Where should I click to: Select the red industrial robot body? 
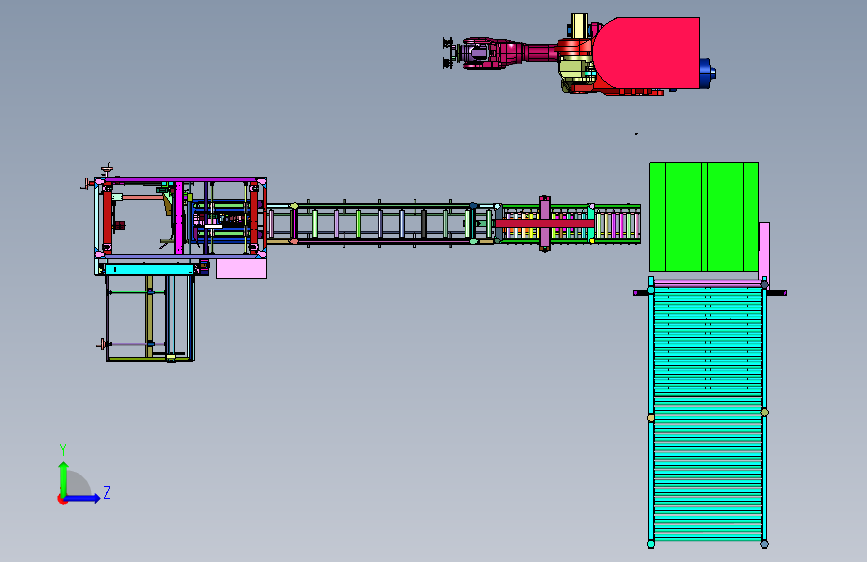pos(646,53)
